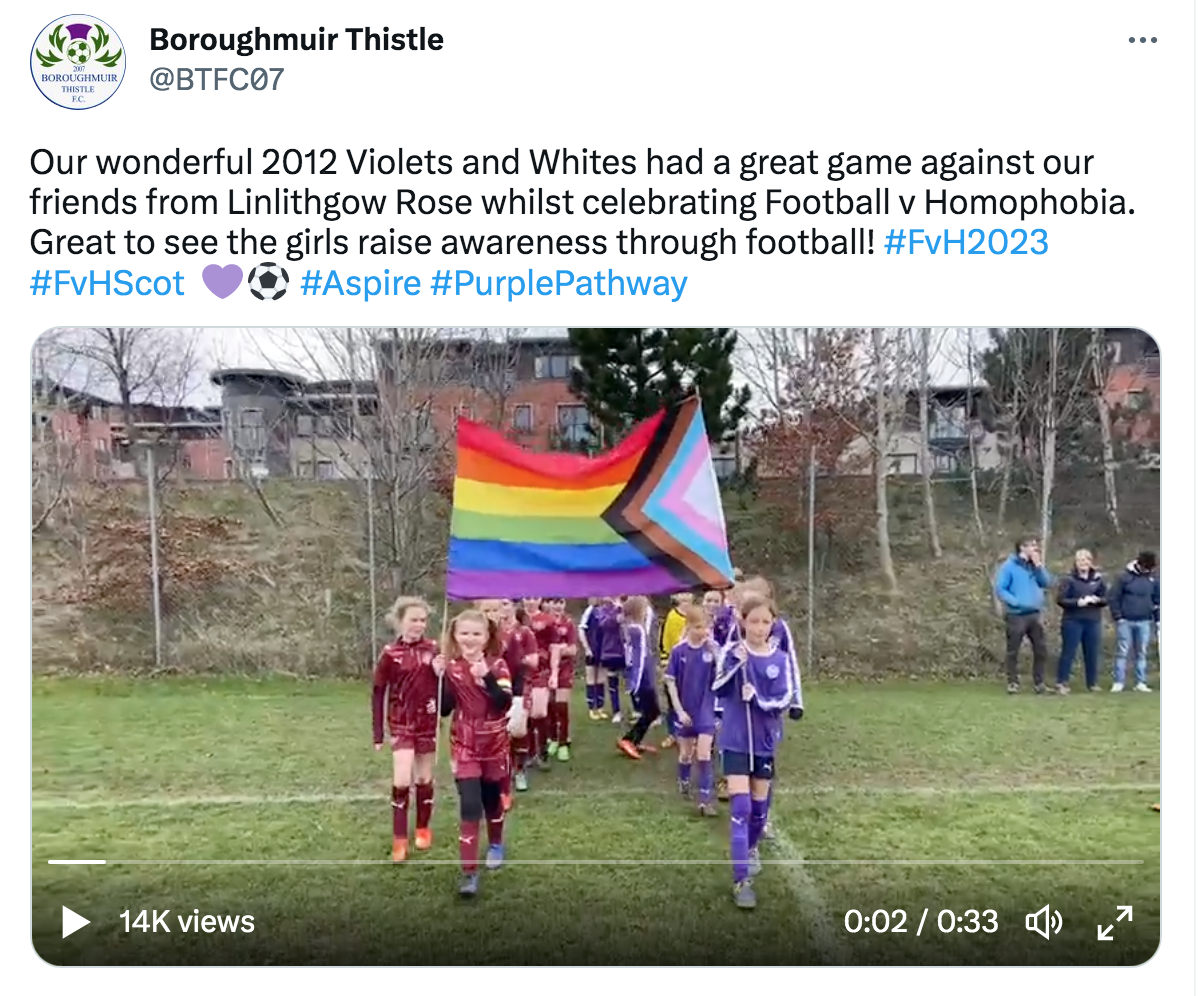Open the @BTFC07 handle link
The height and width of the screenshot is (996, 1198).
click(x=217, y=79)
